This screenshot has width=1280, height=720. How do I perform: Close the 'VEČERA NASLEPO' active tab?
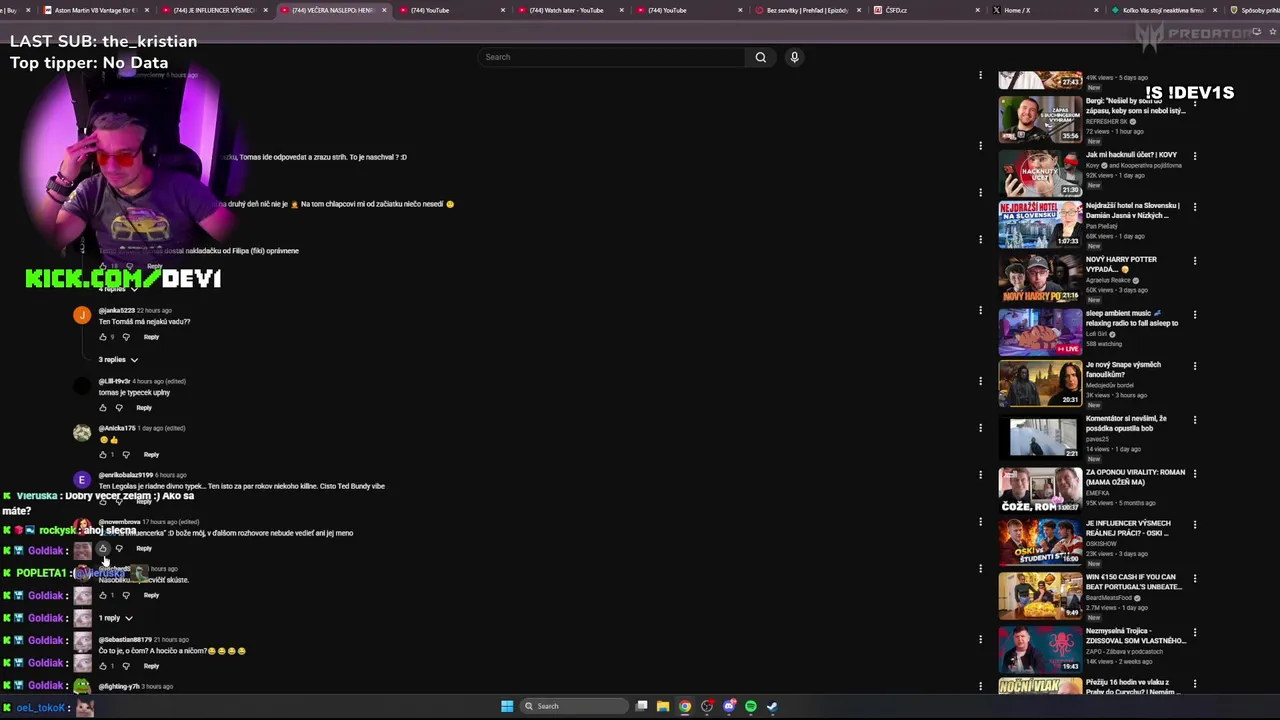[384, 10]
